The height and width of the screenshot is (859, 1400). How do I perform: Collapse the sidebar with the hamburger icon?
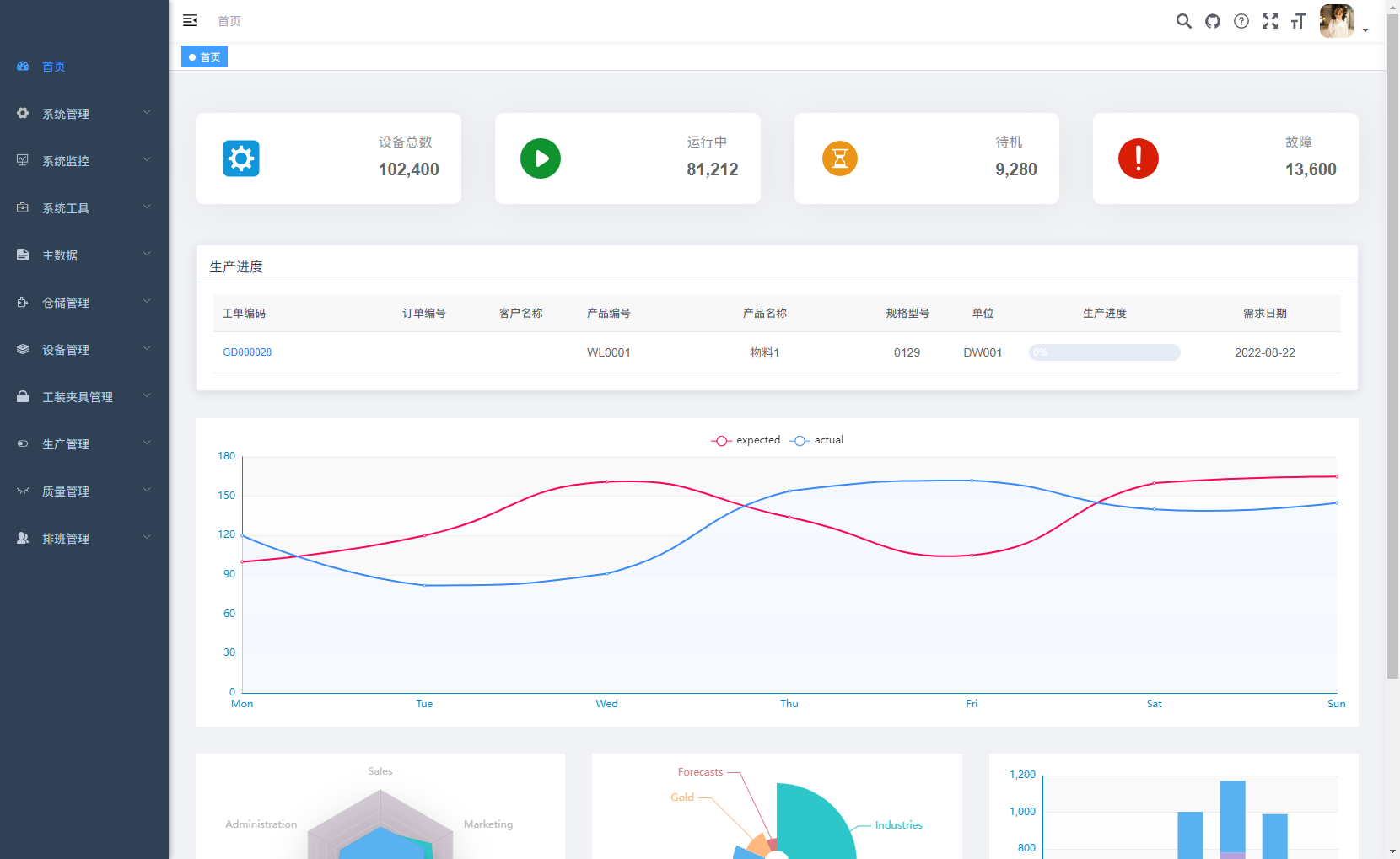[190, 20]
